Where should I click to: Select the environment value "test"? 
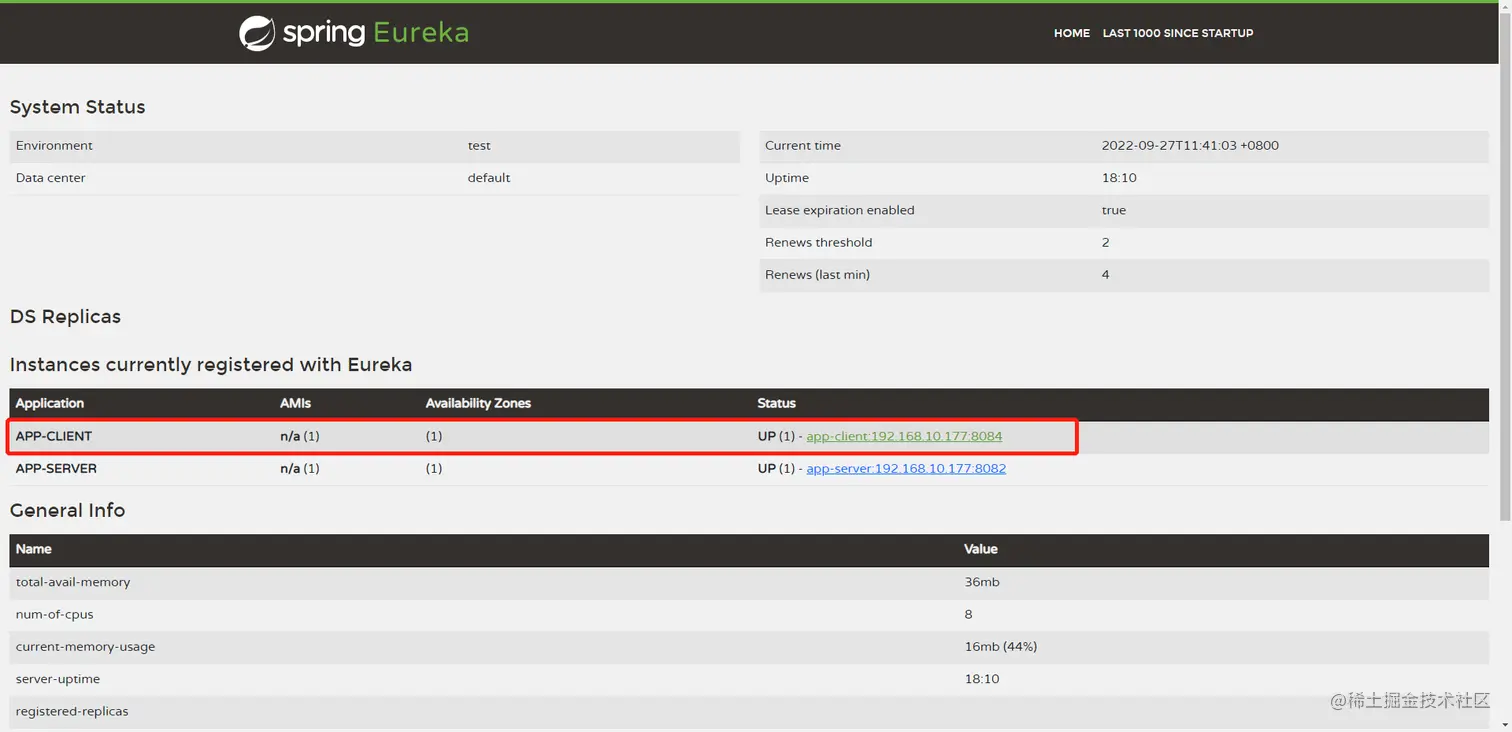point(479,146)
